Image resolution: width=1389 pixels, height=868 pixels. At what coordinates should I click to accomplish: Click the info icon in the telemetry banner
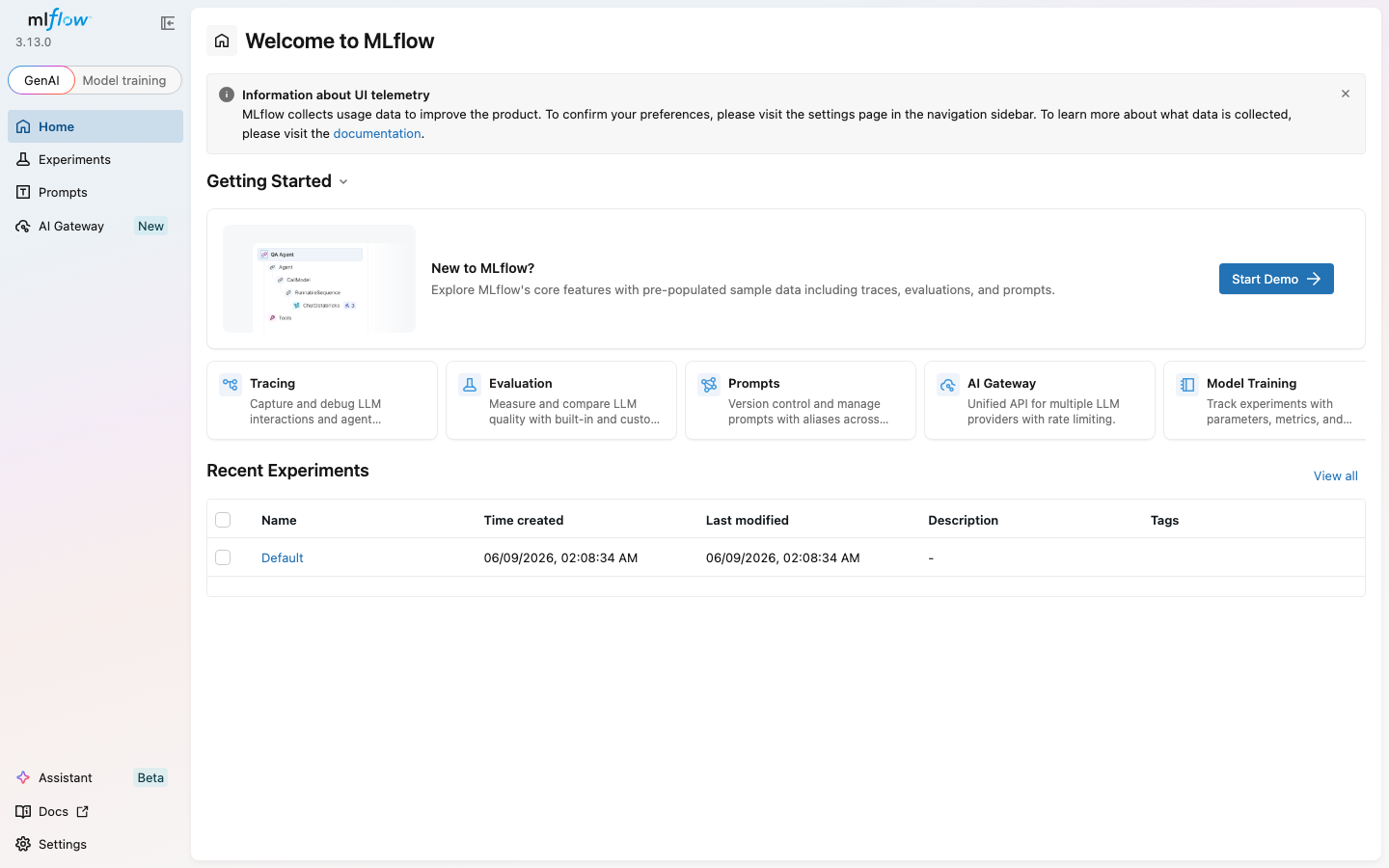pos(227,95)
